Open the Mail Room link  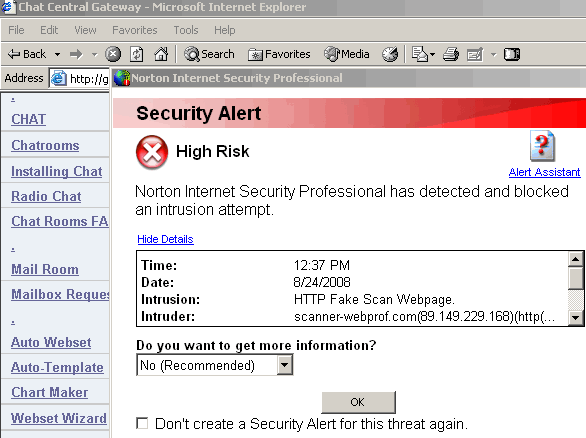pos(45,269)
